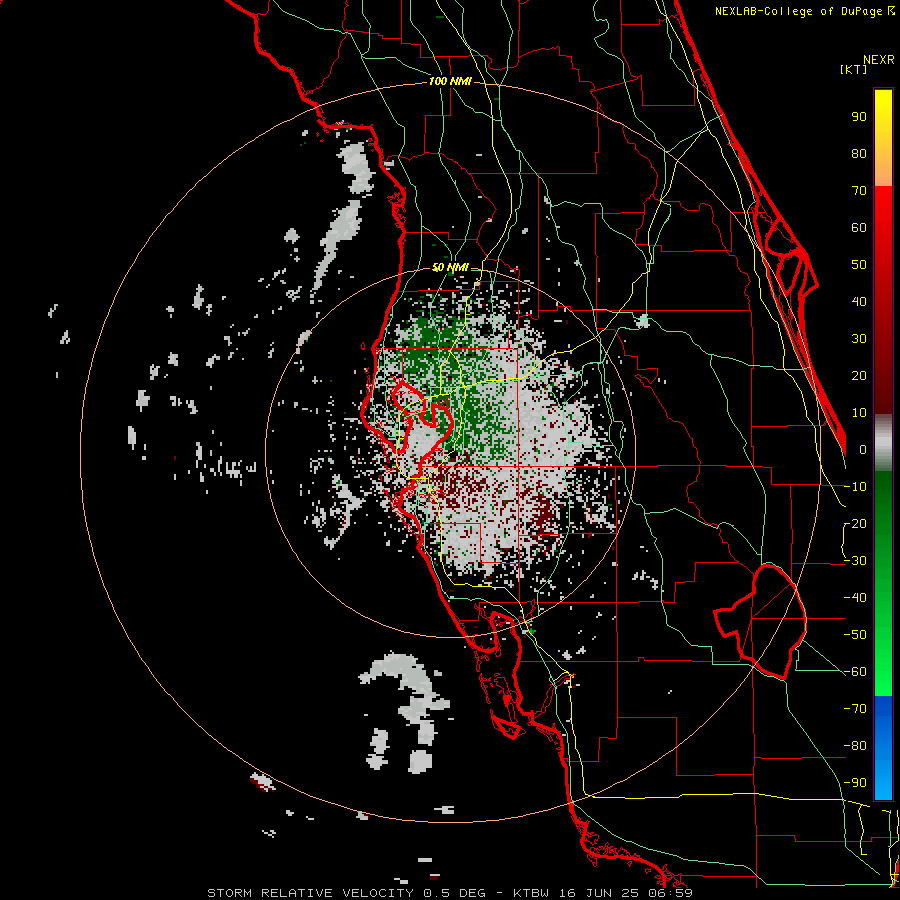The height and width of the screenshot is (900, 900).
Task: Click the -50 scale value
Action: tap(855, 635)
